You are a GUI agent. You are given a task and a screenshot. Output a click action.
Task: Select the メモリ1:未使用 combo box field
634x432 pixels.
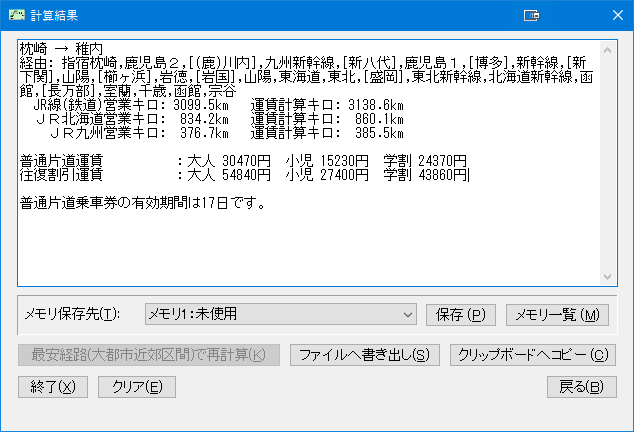[270, 315]
